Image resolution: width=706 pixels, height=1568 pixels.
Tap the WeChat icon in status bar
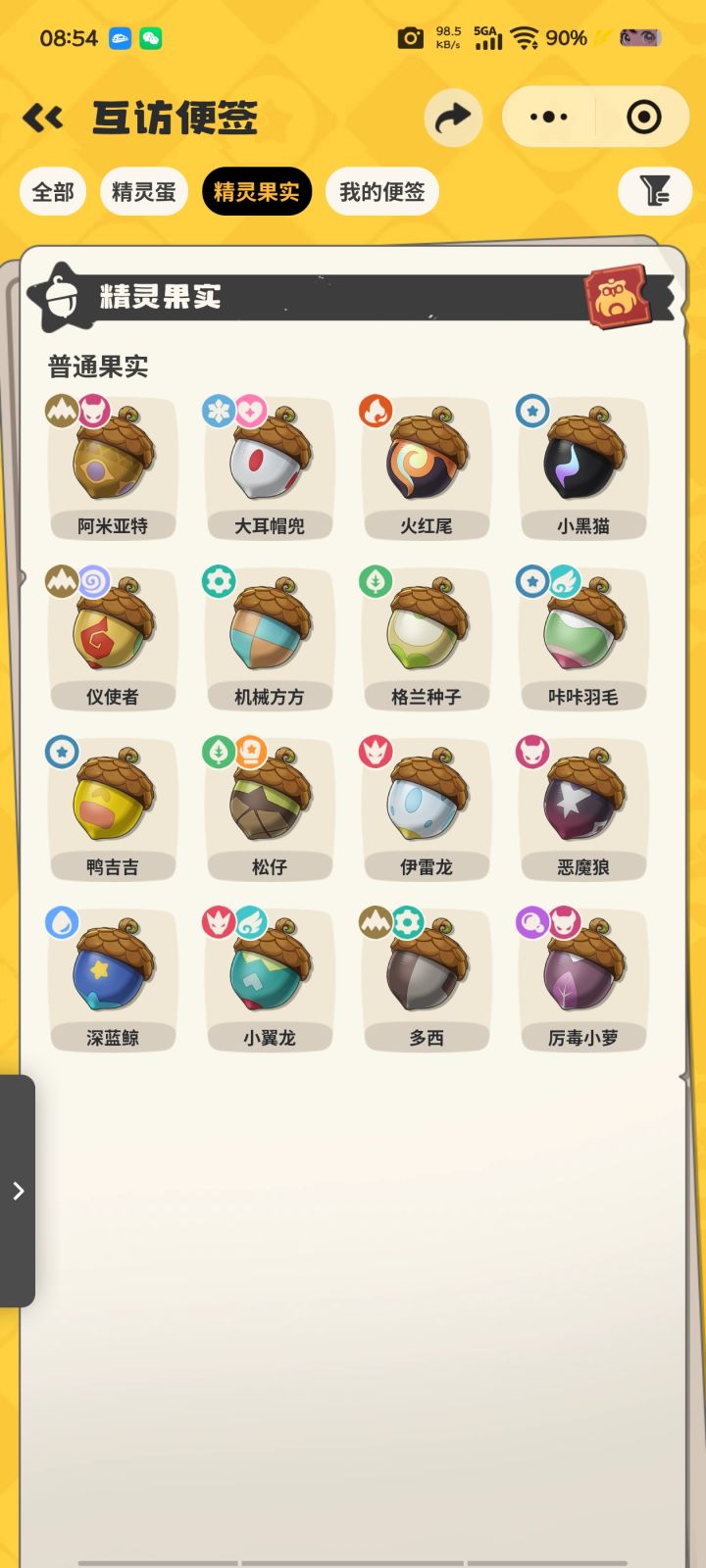(x=151, y=38)
